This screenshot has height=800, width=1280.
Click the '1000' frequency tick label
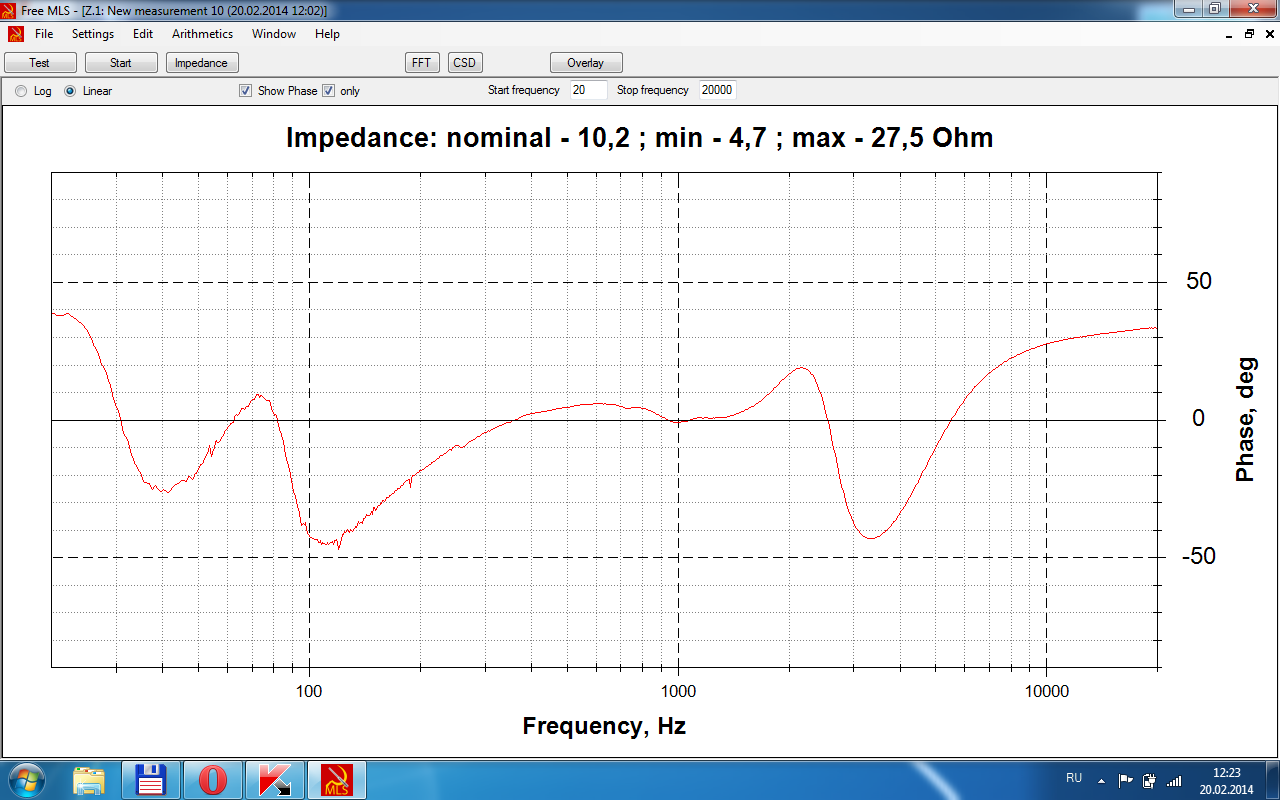pyautogui.click(x=678, y=691)
